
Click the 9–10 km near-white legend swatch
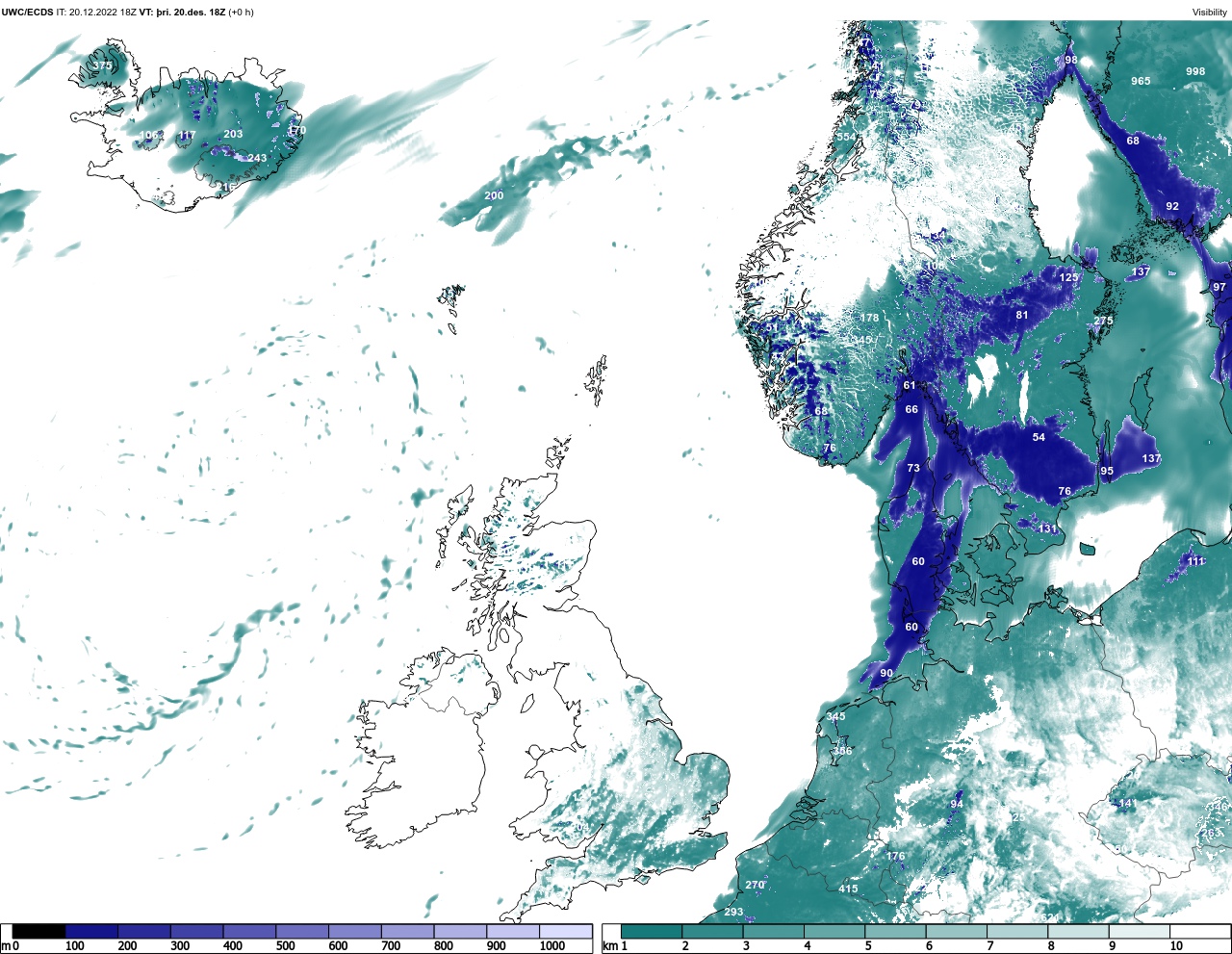tap(1140, 931)
